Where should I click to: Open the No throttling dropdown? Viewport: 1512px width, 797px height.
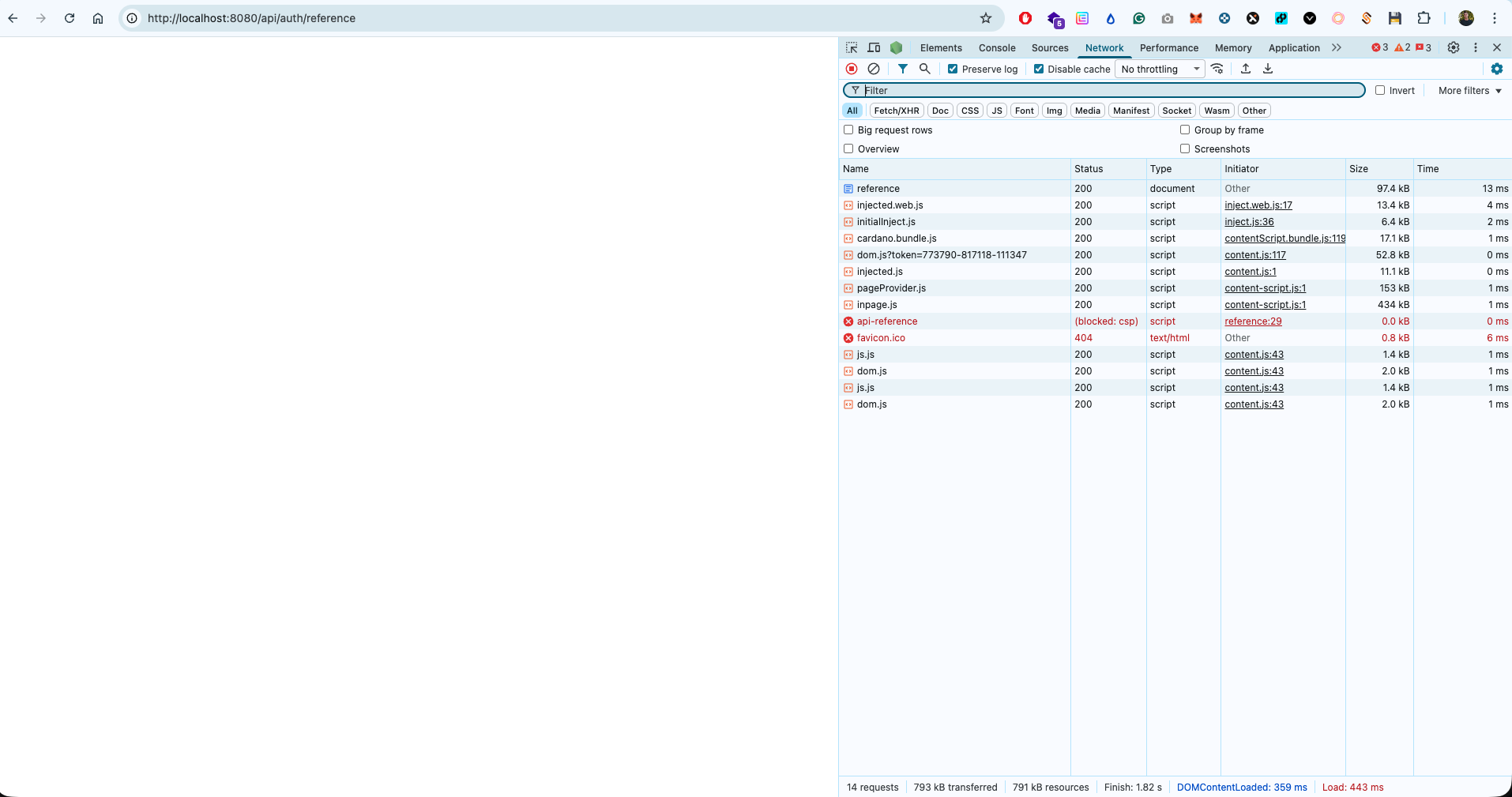[1160, 69]
